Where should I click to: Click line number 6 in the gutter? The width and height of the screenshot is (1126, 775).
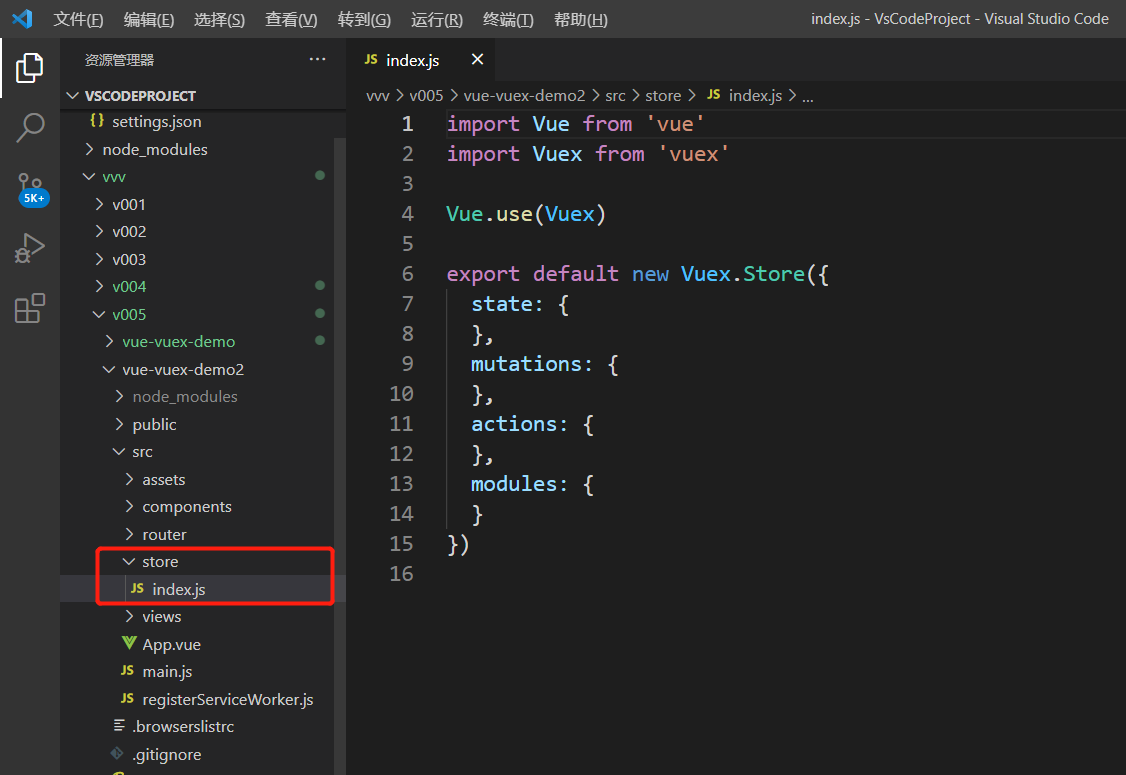tap(407, 274)
